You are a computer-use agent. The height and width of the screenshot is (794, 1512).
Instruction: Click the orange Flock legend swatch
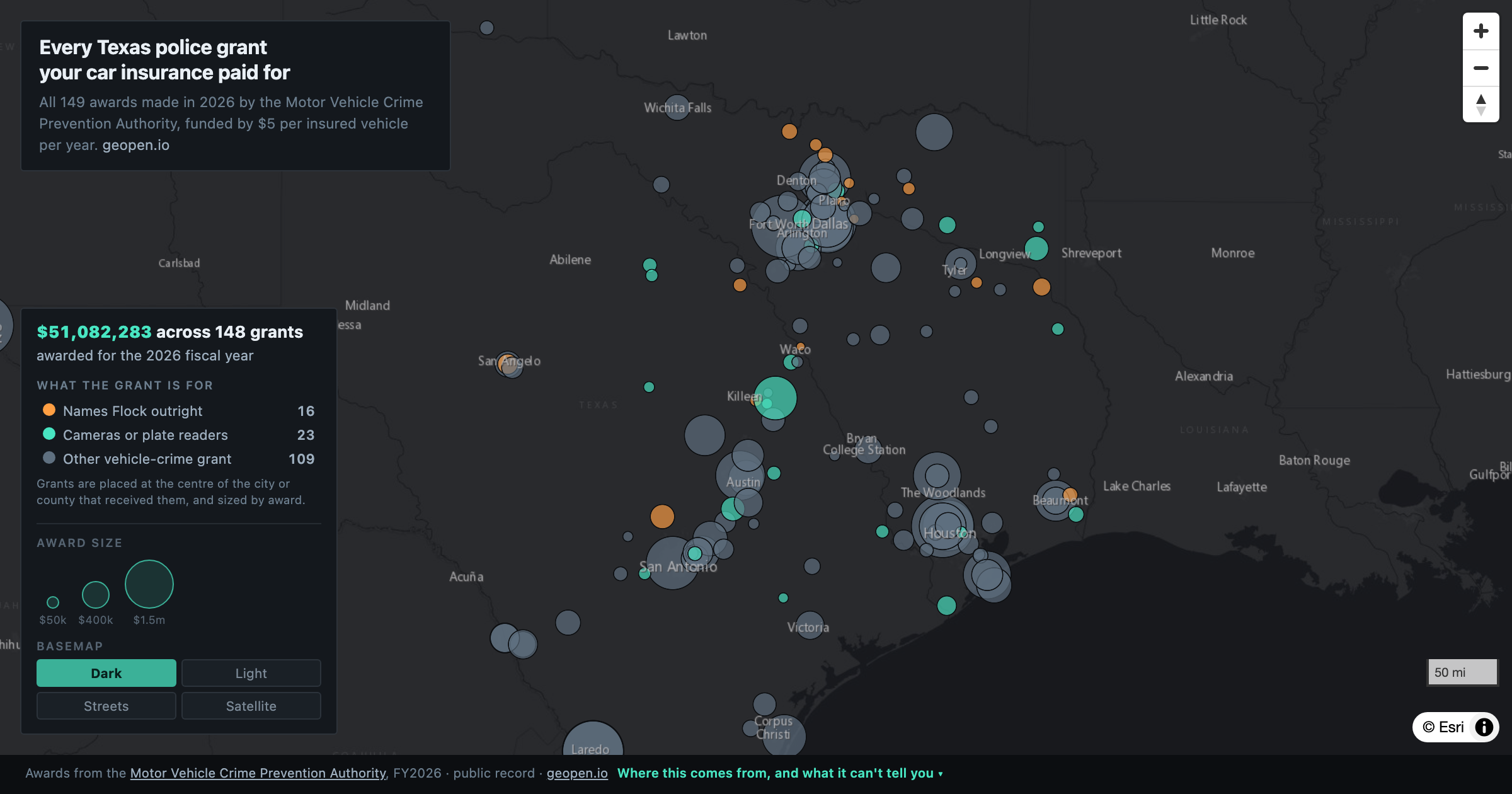point(49,410)
